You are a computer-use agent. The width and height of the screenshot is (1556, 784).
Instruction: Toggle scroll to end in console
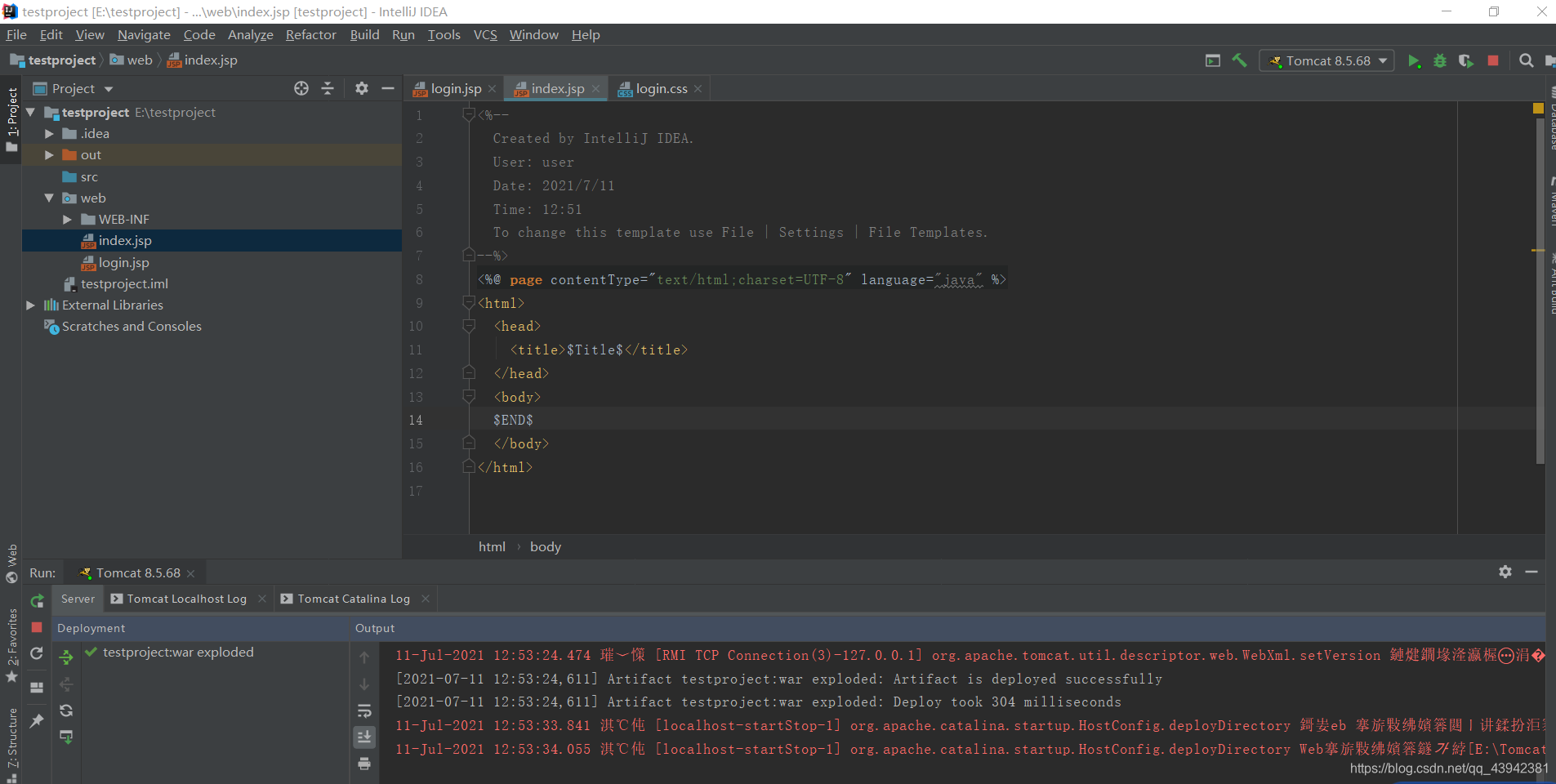coord(364,737)
